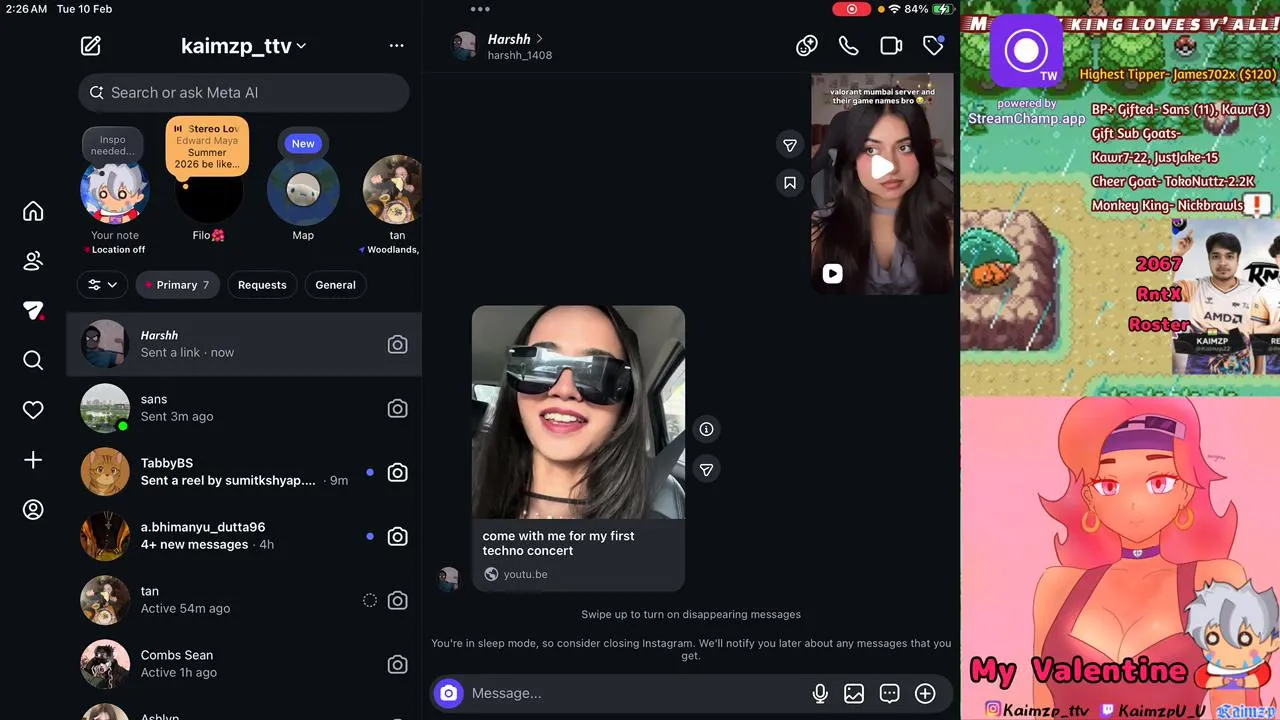Start an audio call with Harshh
Viewport: 1280px width, 720px height.
849,46
